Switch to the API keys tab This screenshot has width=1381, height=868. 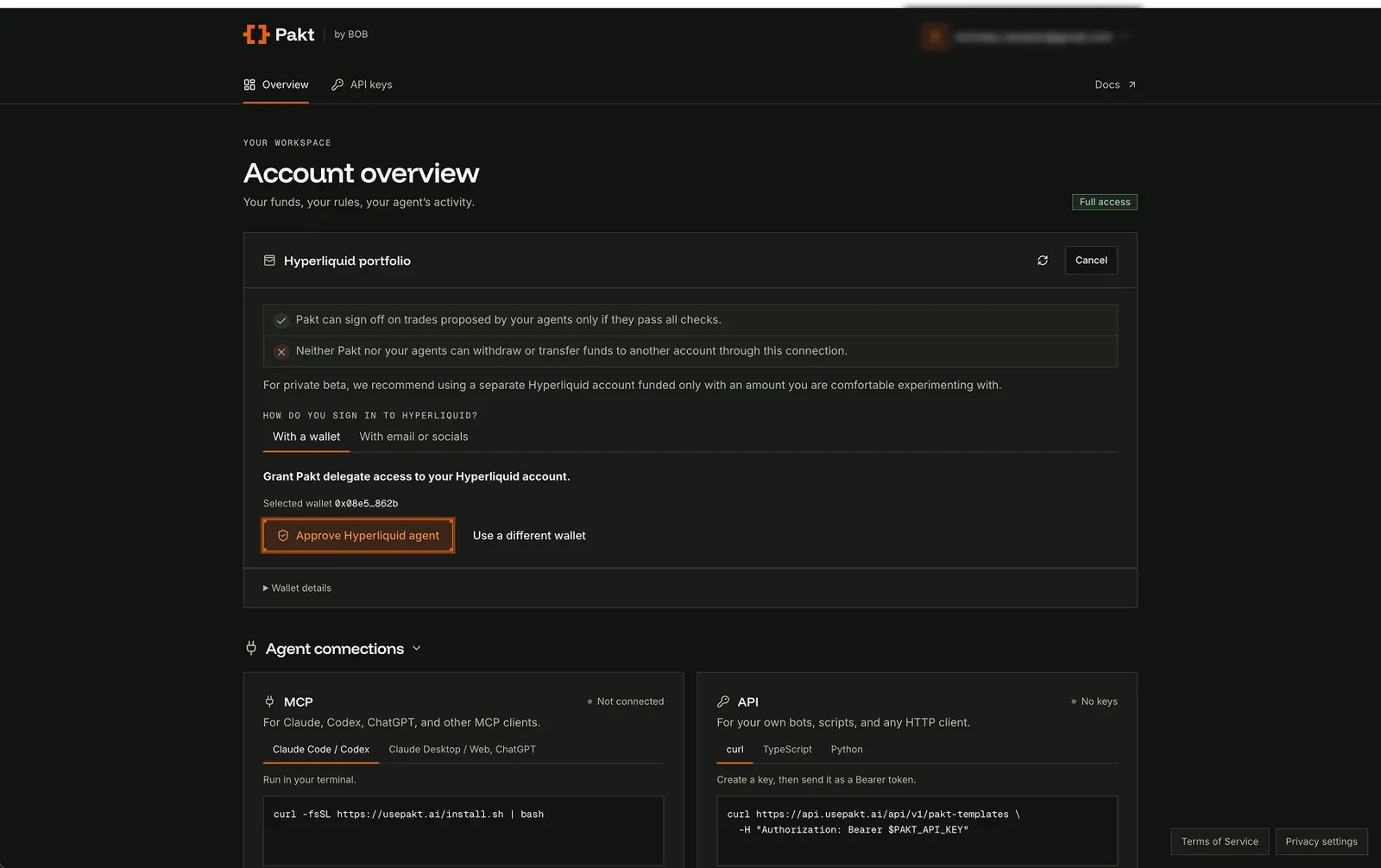[x=362, y=85]
